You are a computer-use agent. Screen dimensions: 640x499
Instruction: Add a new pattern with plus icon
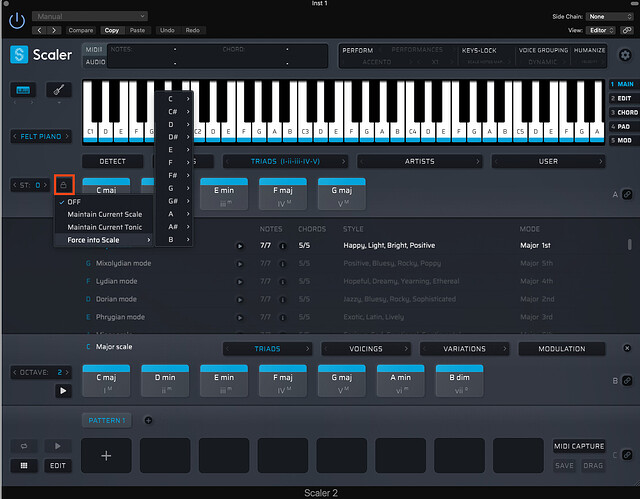point(149,420)
